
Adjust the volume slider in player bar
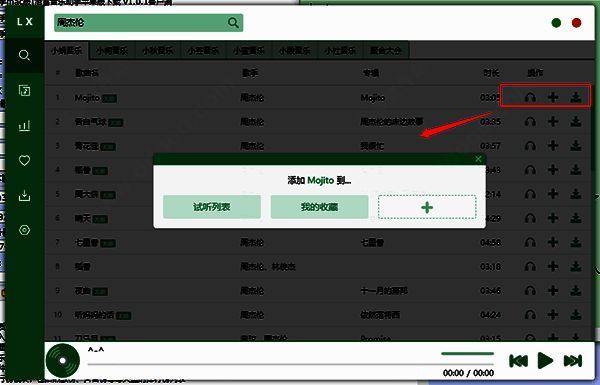[x=467, y=354]
